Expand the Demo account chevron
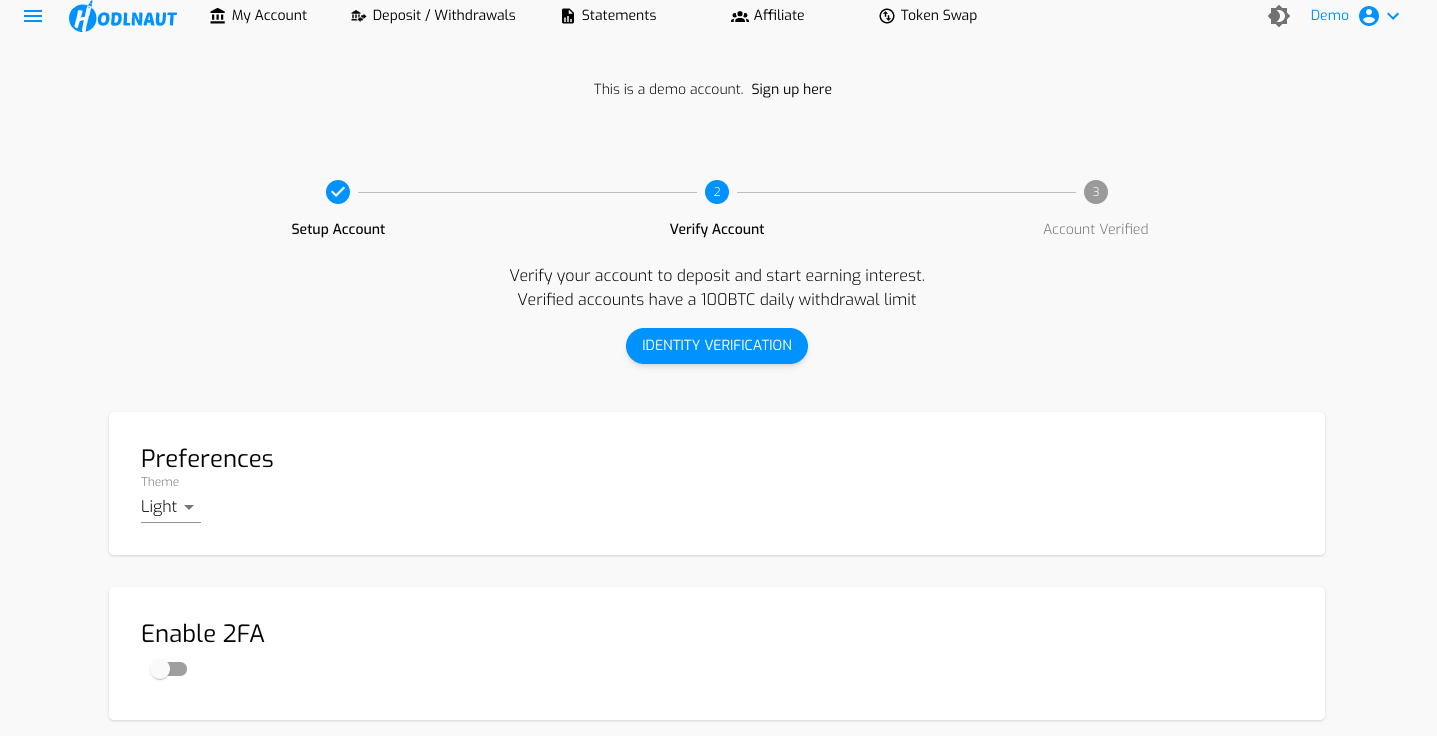 (1393, 16)
